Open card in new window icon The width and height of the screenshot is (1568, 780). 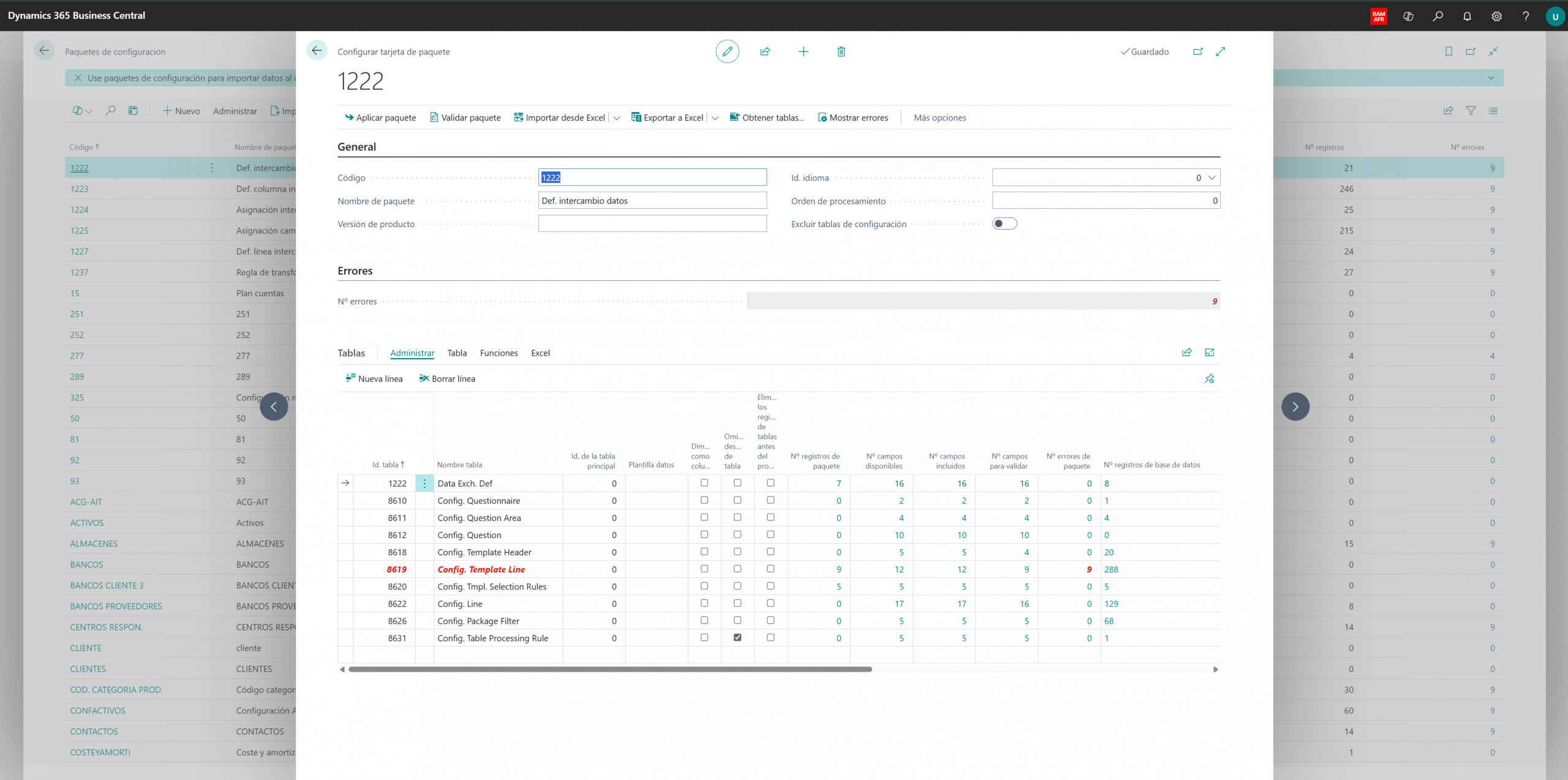pos(1197,51)
